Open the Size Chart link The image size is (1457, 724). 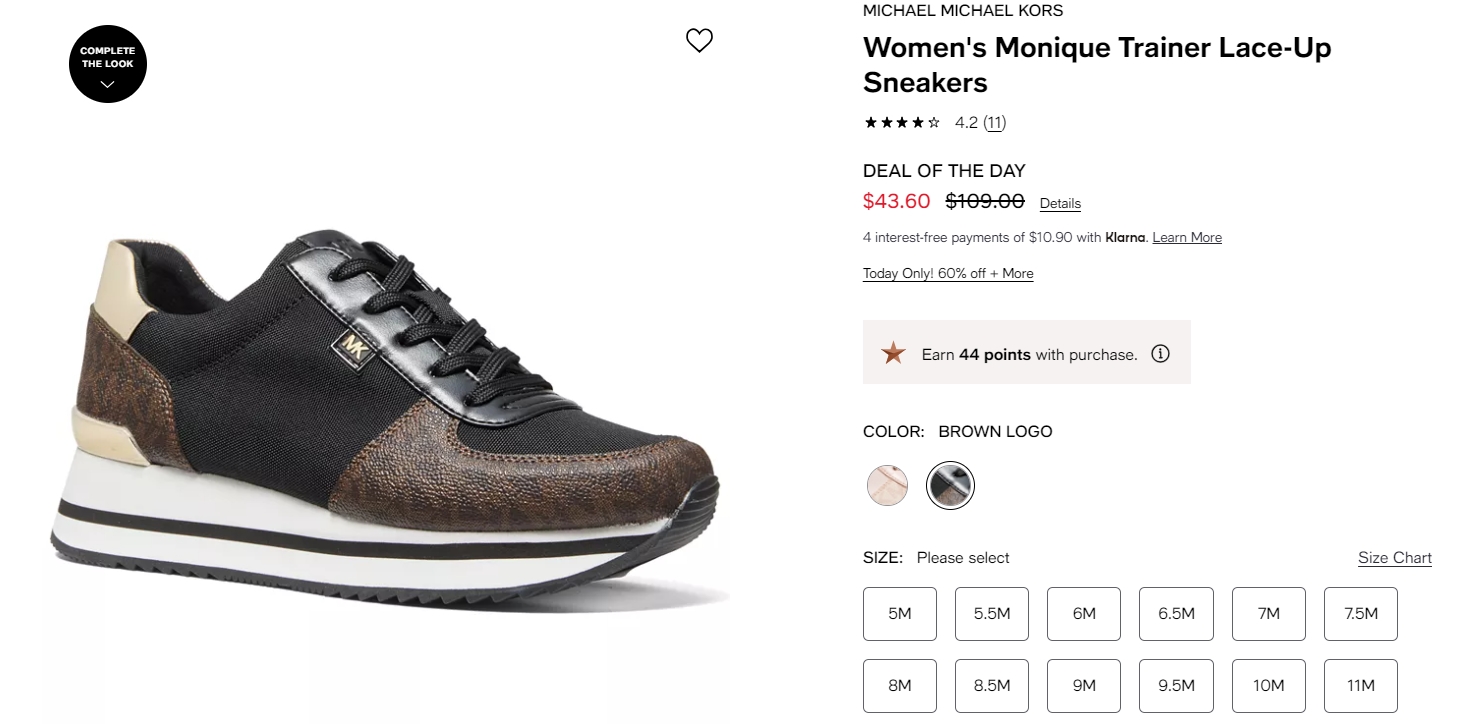(1394, 558)
